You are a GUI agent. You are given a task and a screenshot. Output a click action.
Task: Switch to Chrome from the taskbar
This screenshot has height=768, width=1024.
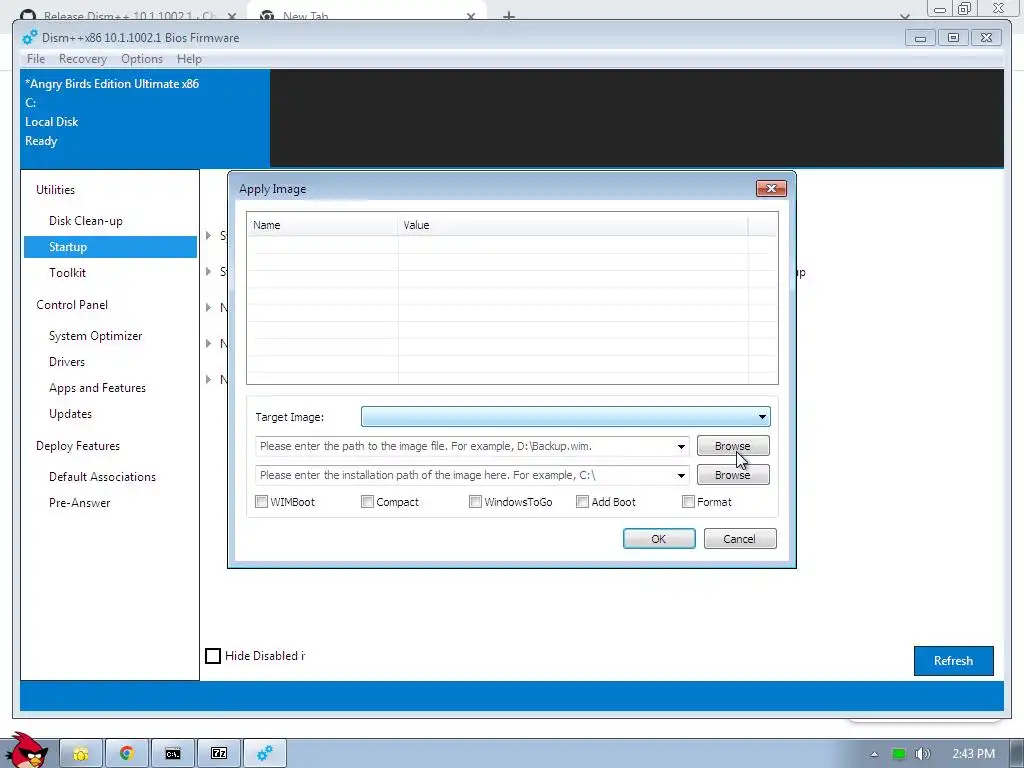pyautogui.click(x=127, y=754)
